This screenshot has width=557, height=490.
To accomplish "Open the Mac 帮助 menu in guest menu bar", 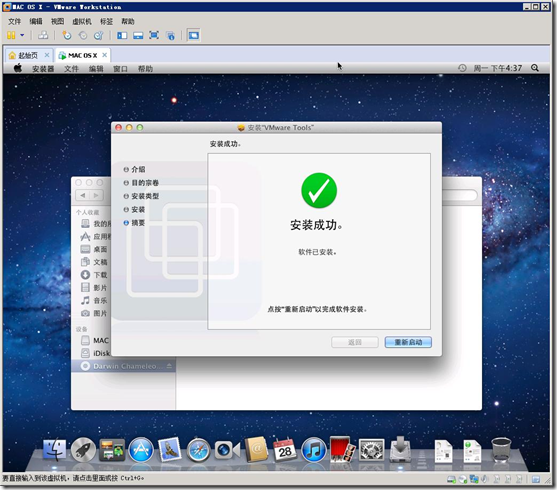I will point(145,69).
